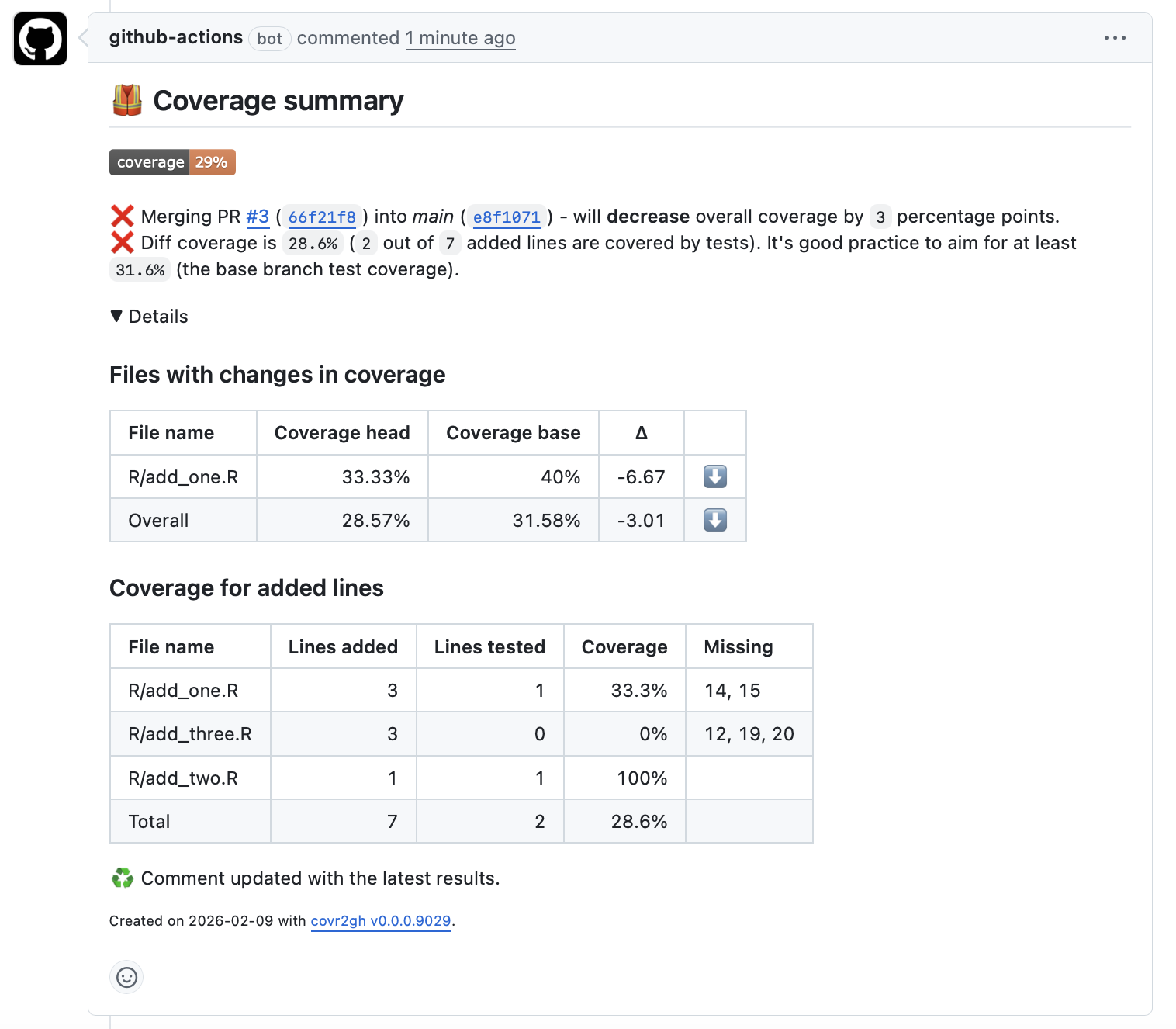Open the comment options ellipsis menu

click(1115, 37)
